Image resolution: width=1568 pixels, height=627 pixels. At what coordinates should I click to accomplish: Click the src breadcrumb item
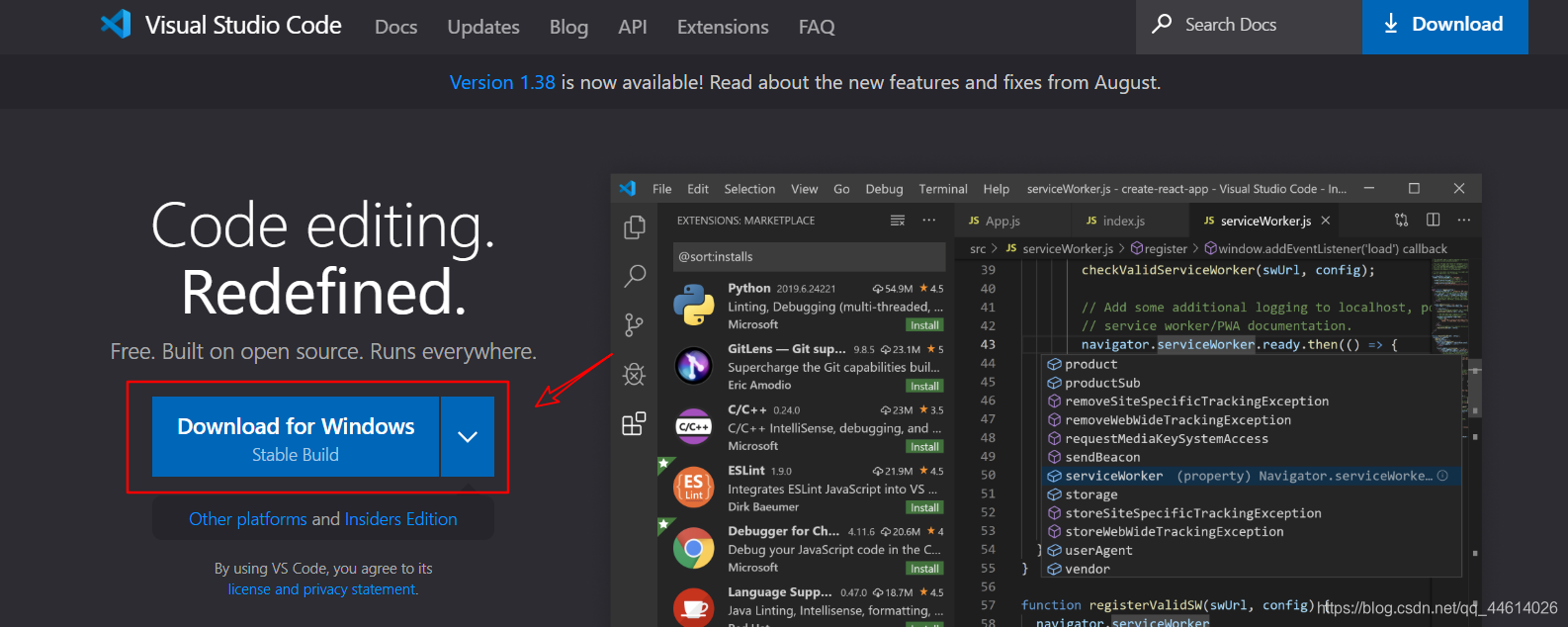pos(978,248)
